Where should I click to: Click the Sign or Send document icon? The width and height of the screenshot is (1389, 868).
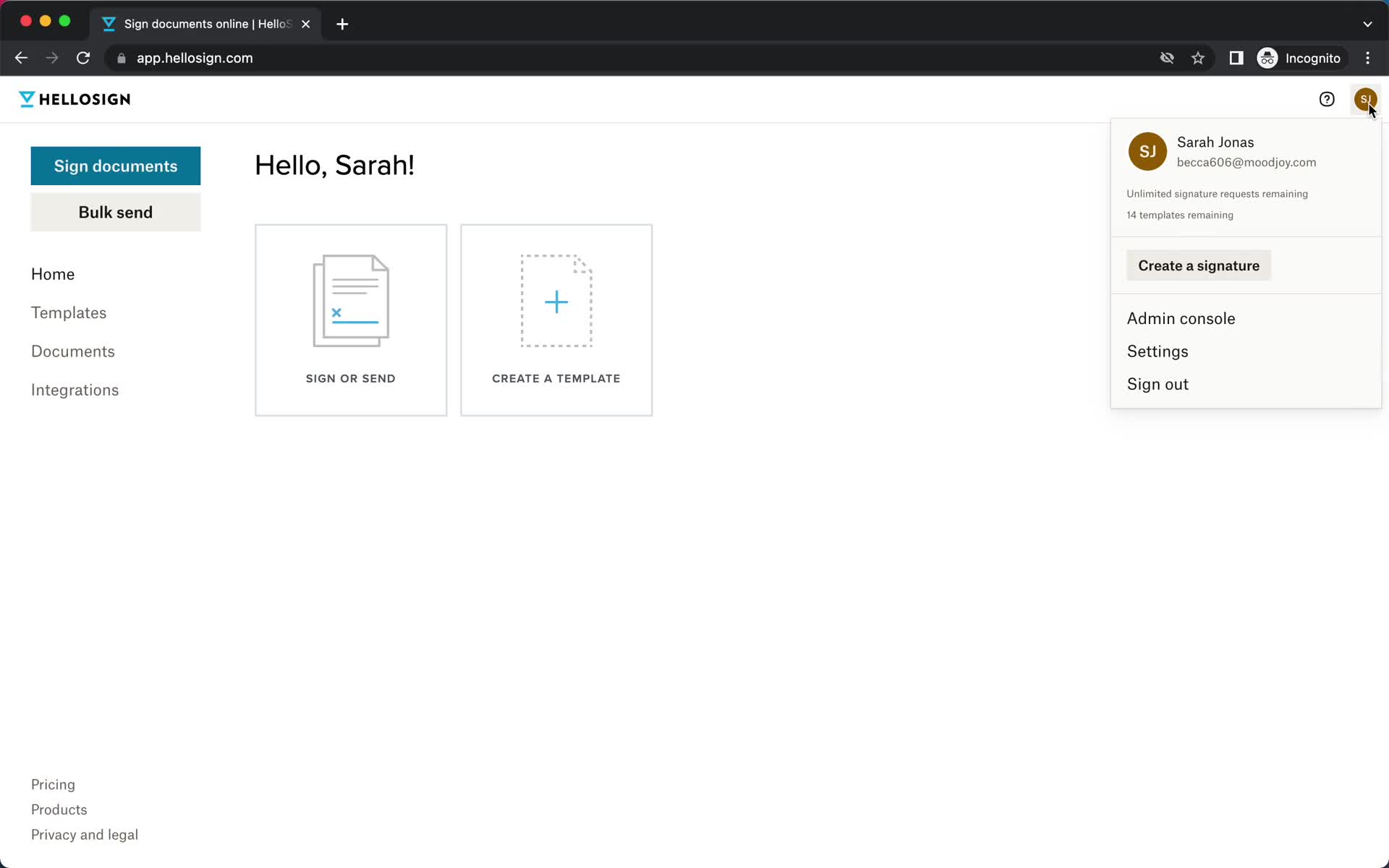(351, 300)
